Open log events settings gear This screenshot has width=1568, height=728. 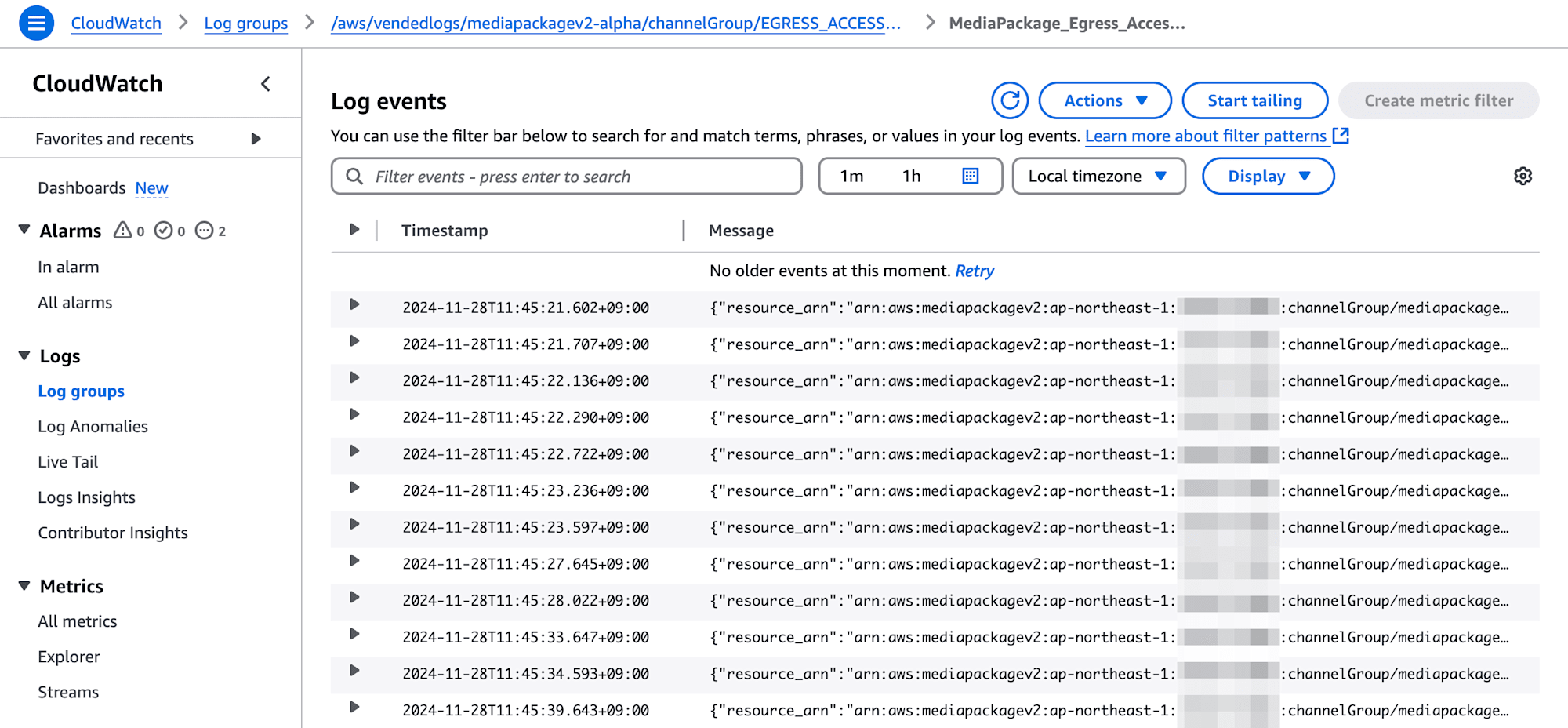pos(1523,176)
